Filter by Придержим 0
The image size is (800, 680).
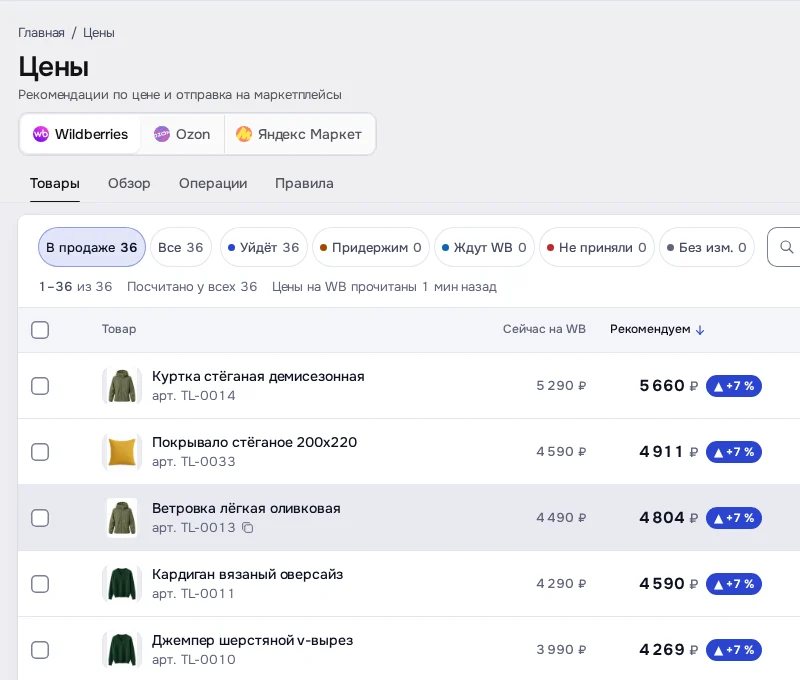(371, 247)
